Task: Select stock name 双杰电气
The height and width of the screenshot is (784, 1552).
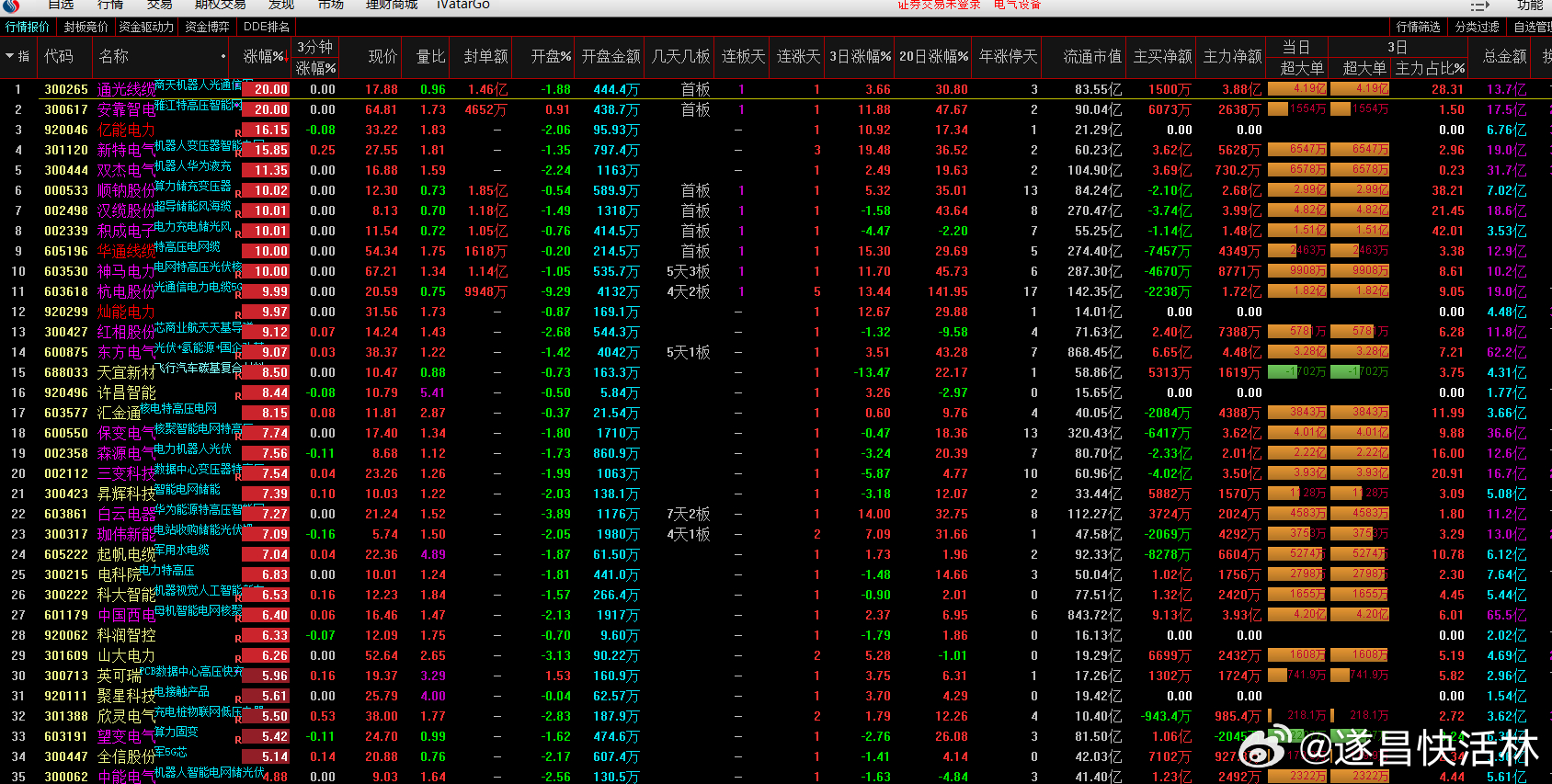Action: [x=126, y=171]
